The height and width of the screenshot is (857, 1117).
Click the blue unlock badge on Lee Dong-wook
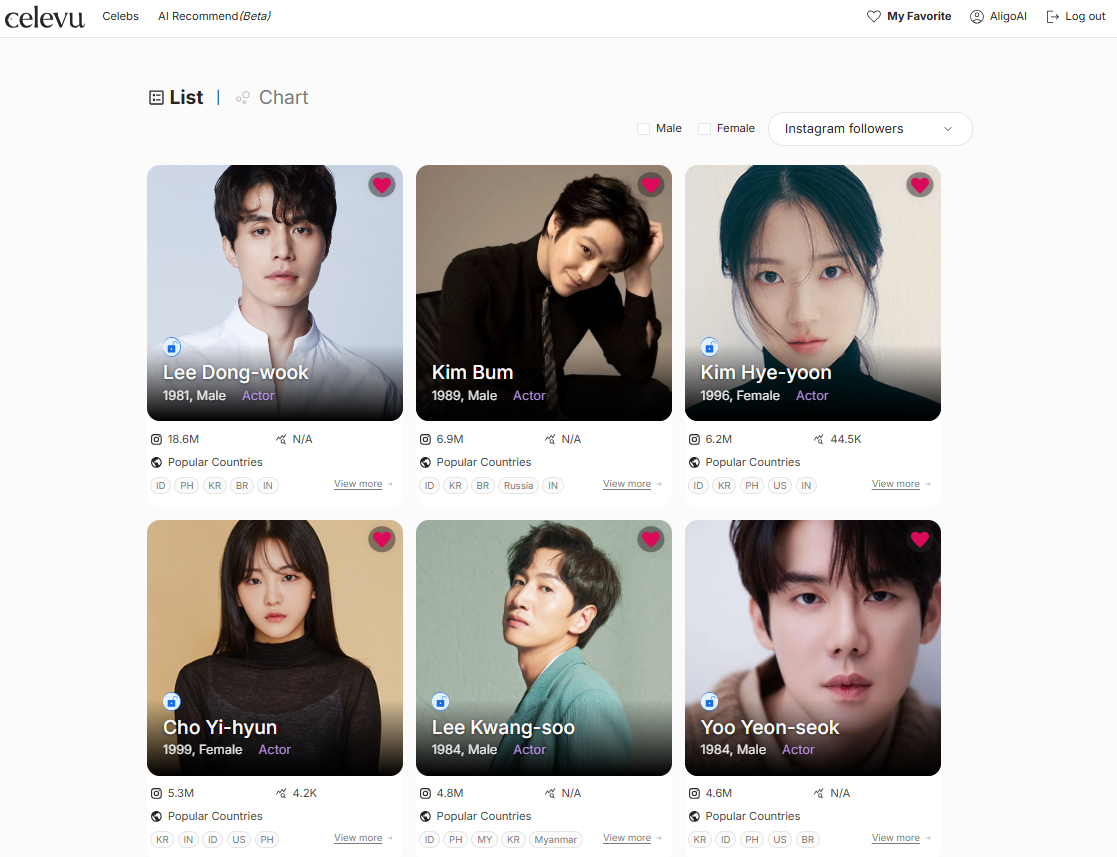[172, 347]
